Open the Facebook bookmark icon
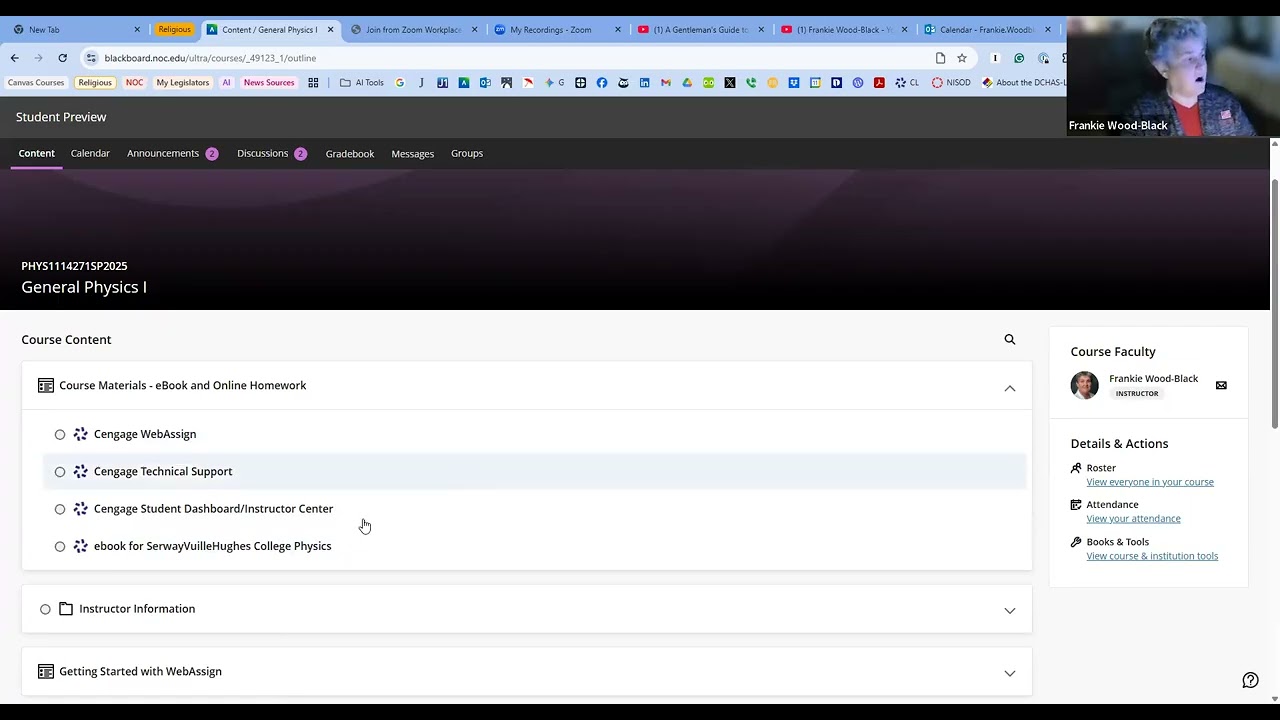Viewport: 1280px width, 720px height. [x=602, y=83]
